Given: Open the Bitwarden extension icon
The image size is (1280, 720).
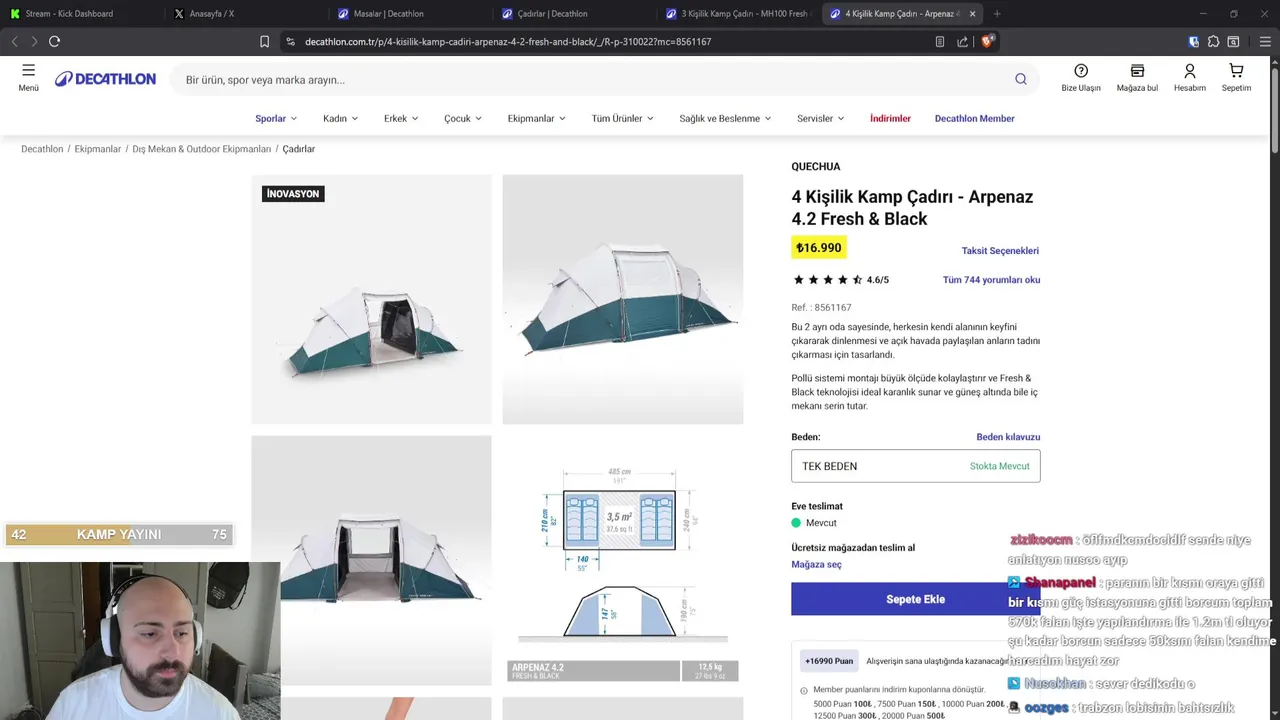Looking at the screenshot, I should pyautogui.click(x=1193, y=41).
